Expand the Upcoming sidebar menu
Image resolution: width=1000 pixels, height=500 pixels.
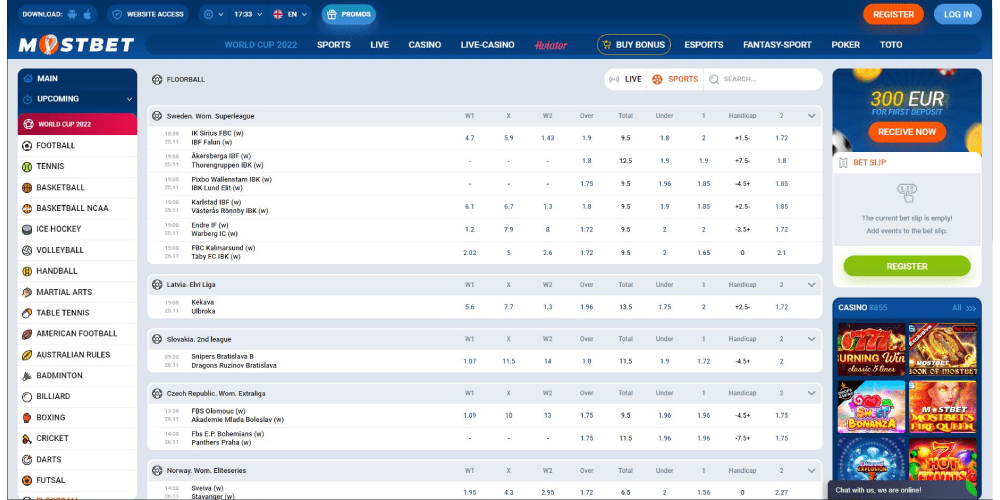point(129,99)
